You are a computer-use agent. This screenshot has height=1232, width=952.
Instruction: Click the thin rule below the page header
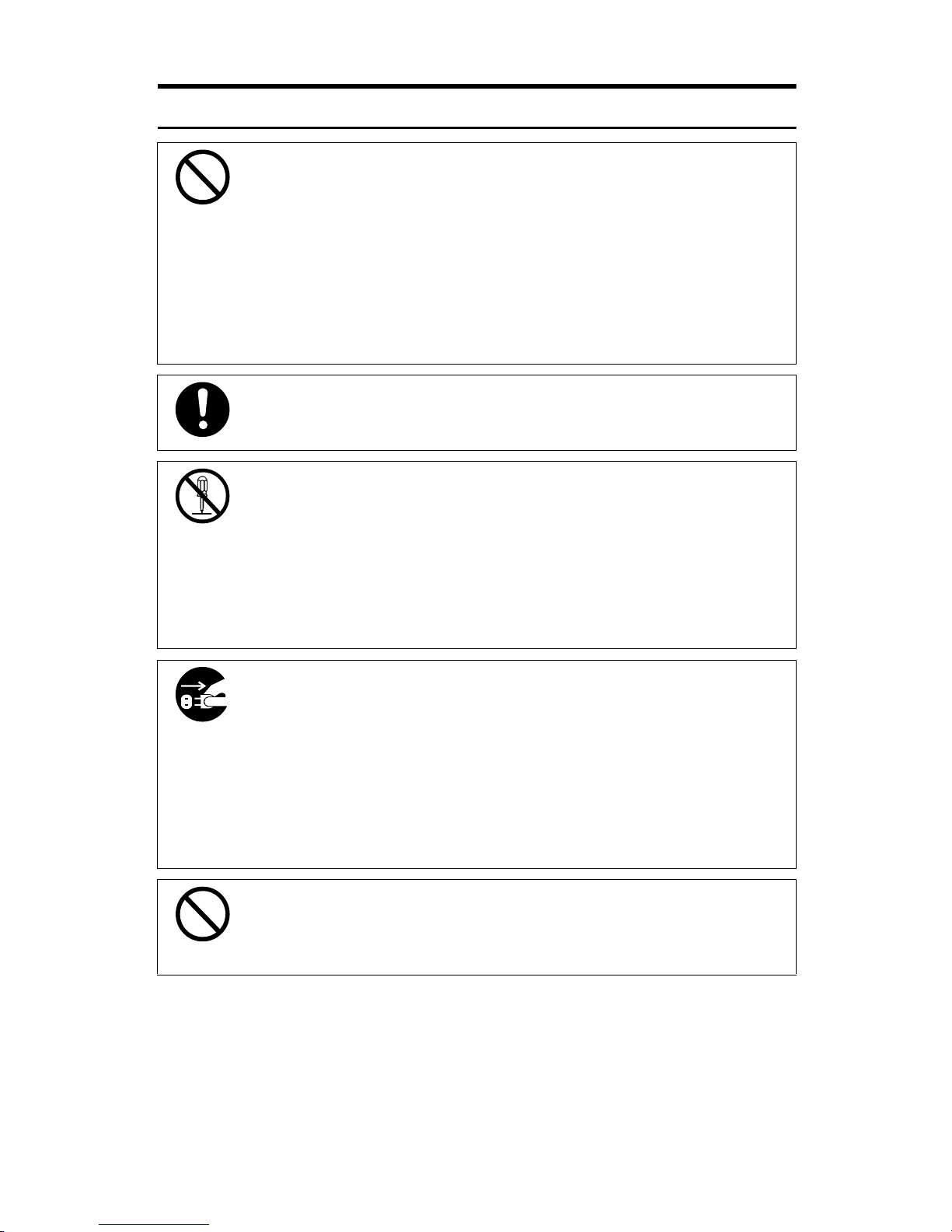point(476,127)
